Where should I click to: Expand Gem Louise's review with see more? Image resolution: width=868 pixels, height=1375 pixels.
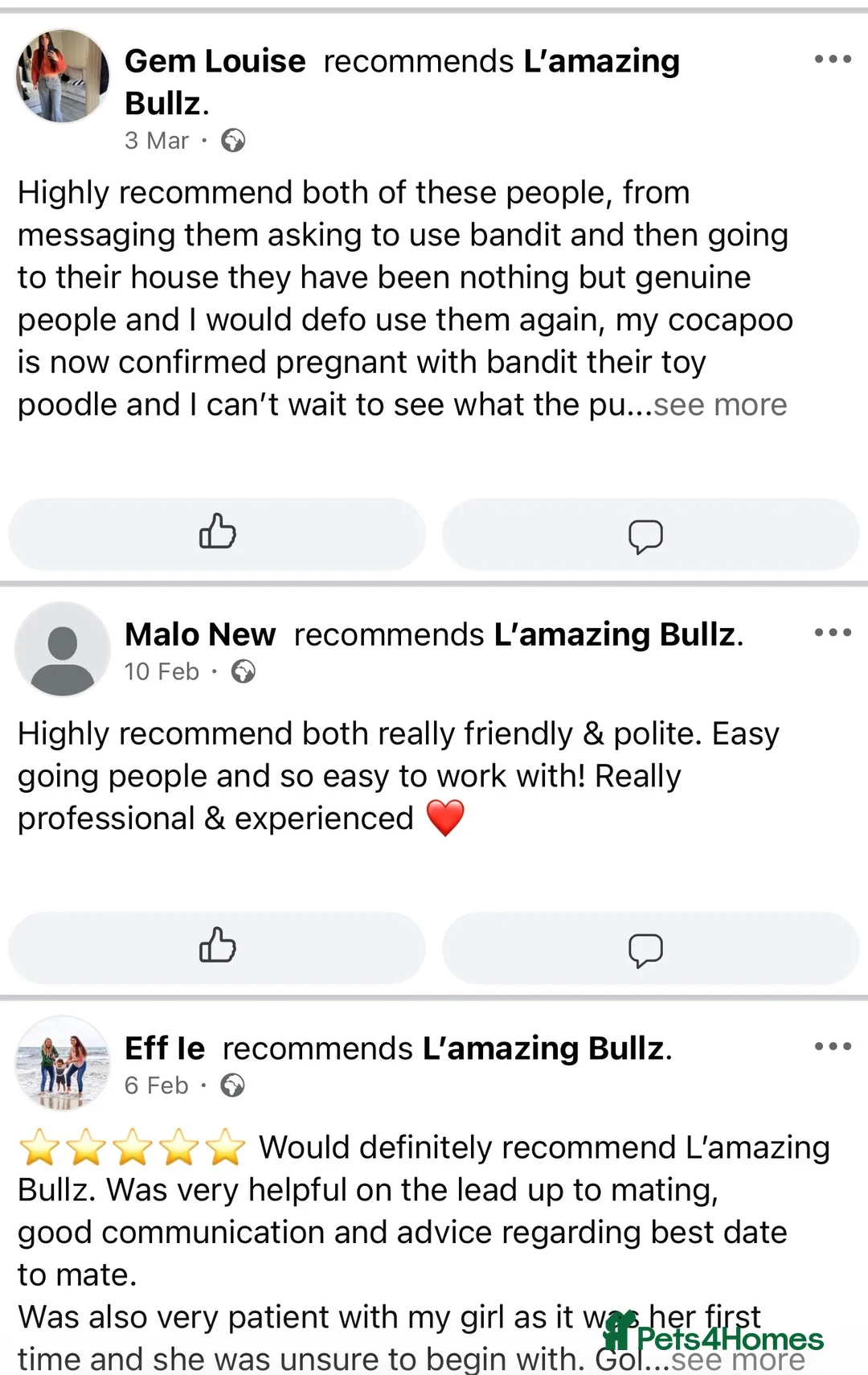tap(720, 405)
